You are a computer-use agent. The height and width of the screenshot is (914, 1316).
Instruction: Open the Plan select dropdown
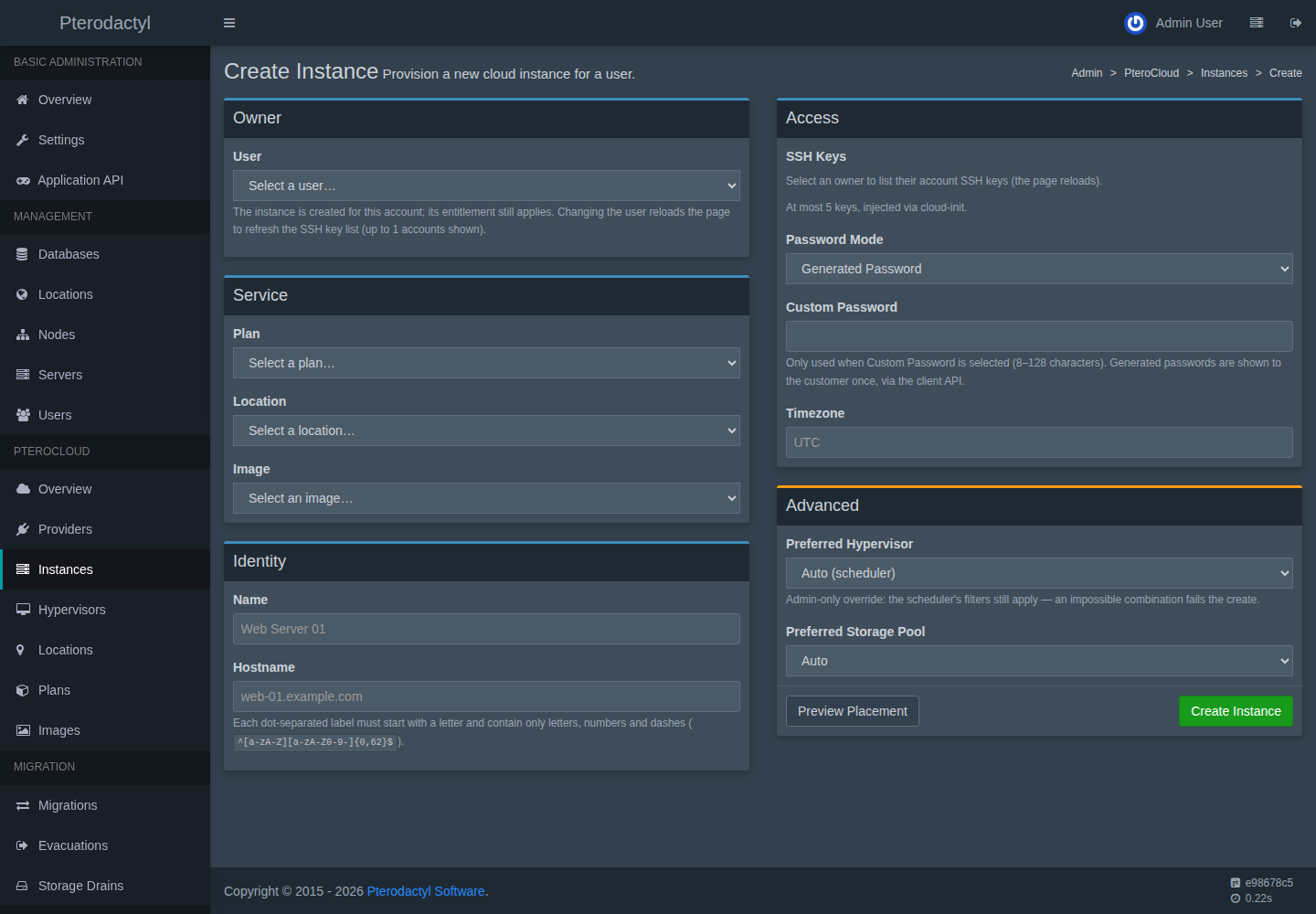coord(486,363)
